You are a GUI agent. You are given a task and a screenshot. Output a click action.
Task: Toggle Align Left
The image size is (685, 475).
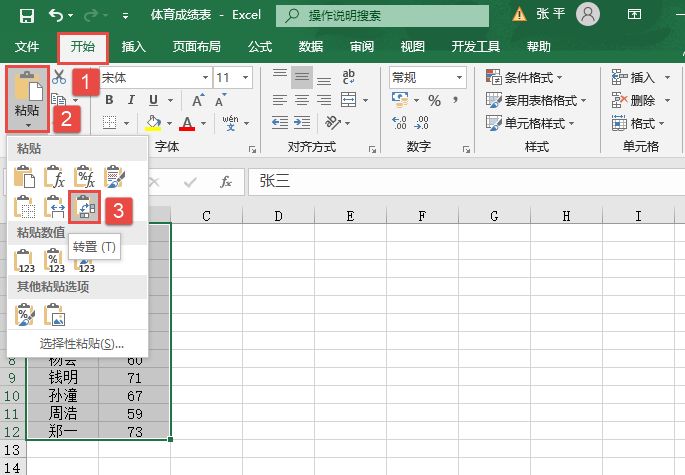coord(280,100)
